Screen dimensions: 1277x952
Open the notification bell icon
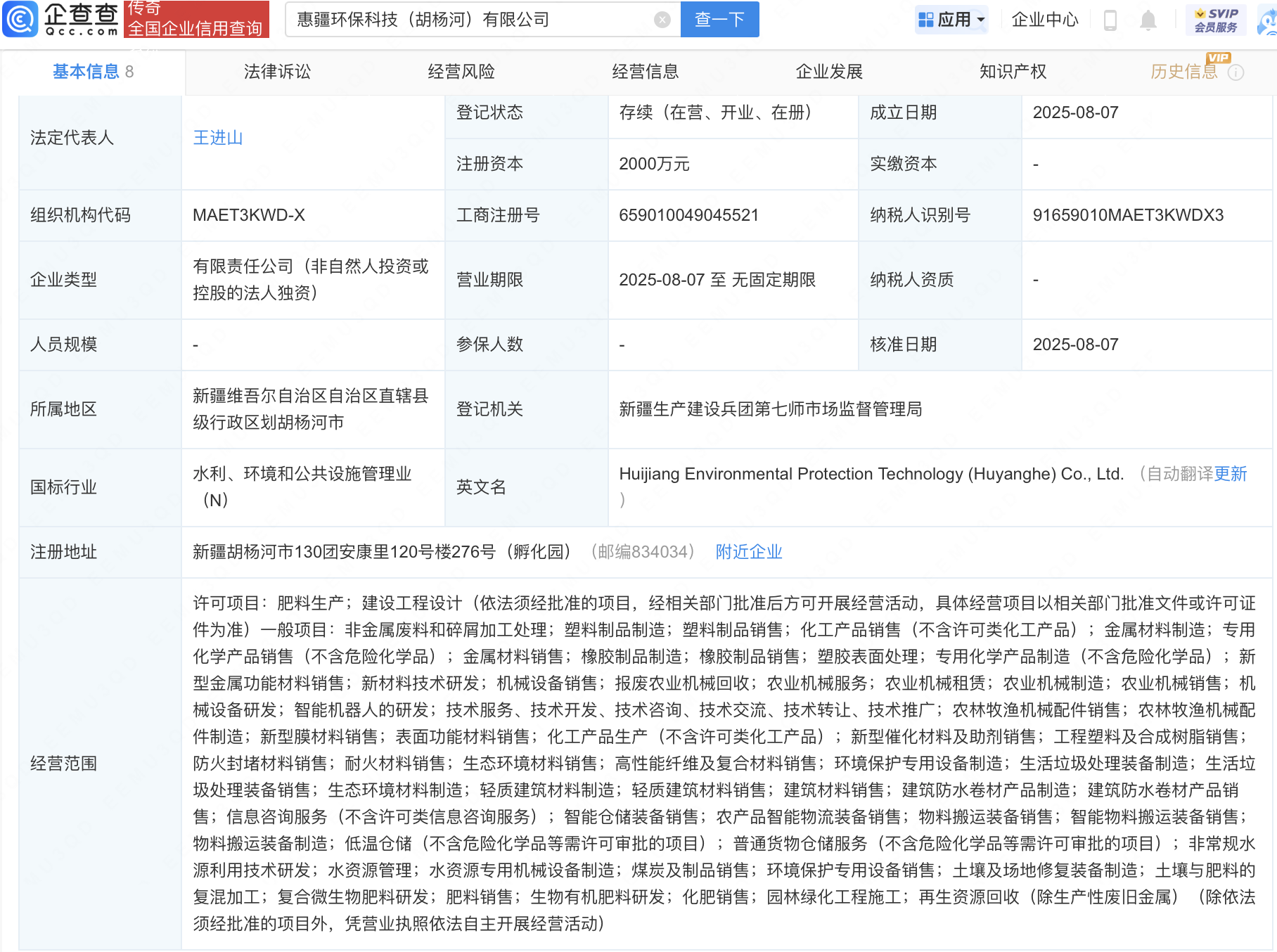pyautogui.click(x=1148, y=20)
